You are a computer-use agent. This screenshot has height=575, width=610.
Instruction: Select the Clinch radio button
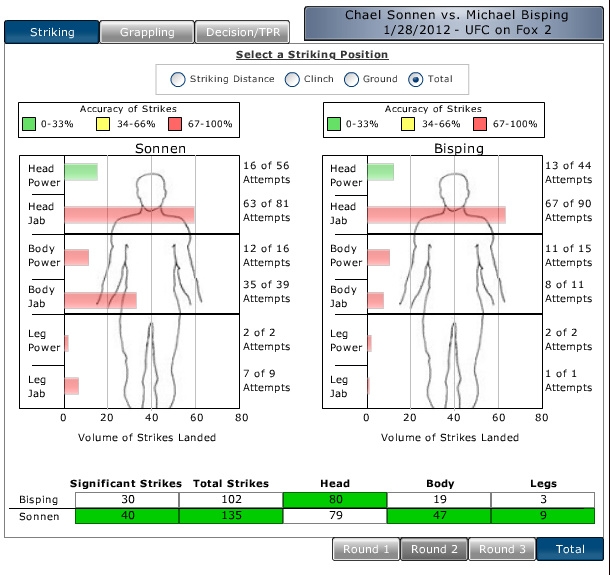(293, 79)
